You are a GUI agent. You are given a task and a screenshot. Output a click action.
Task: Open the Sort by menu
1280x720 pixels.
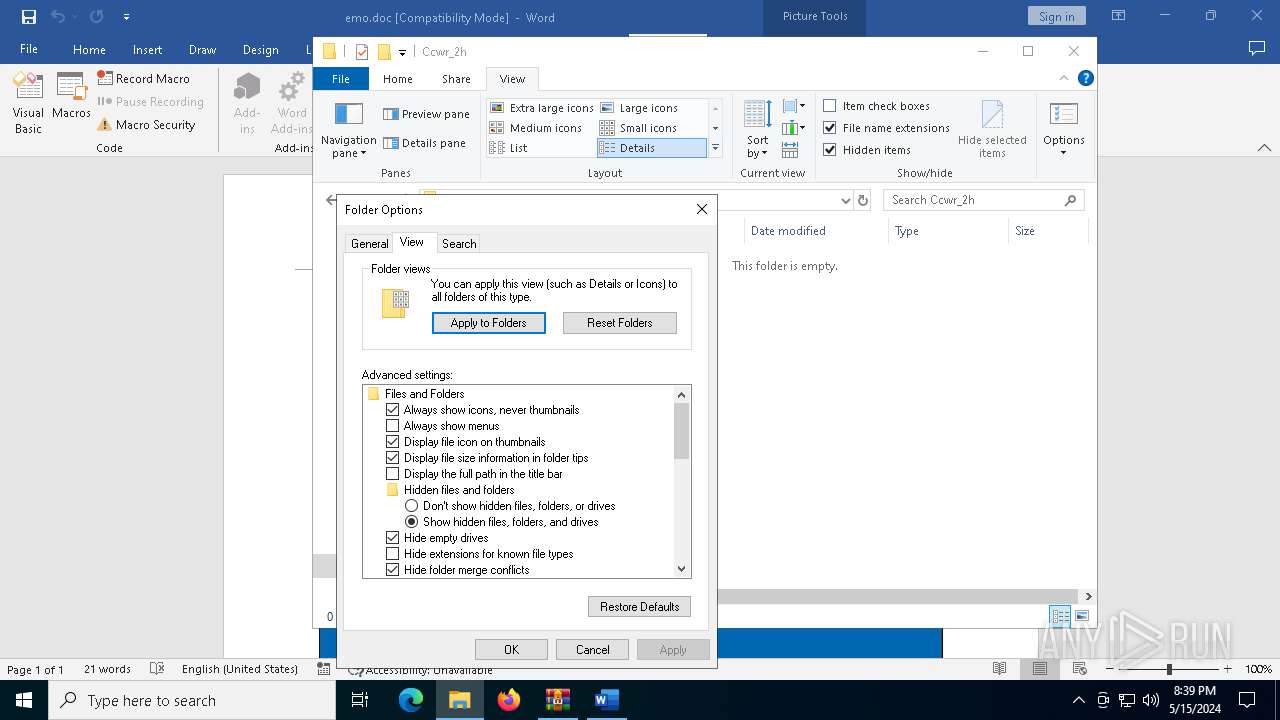coord(758,130)
